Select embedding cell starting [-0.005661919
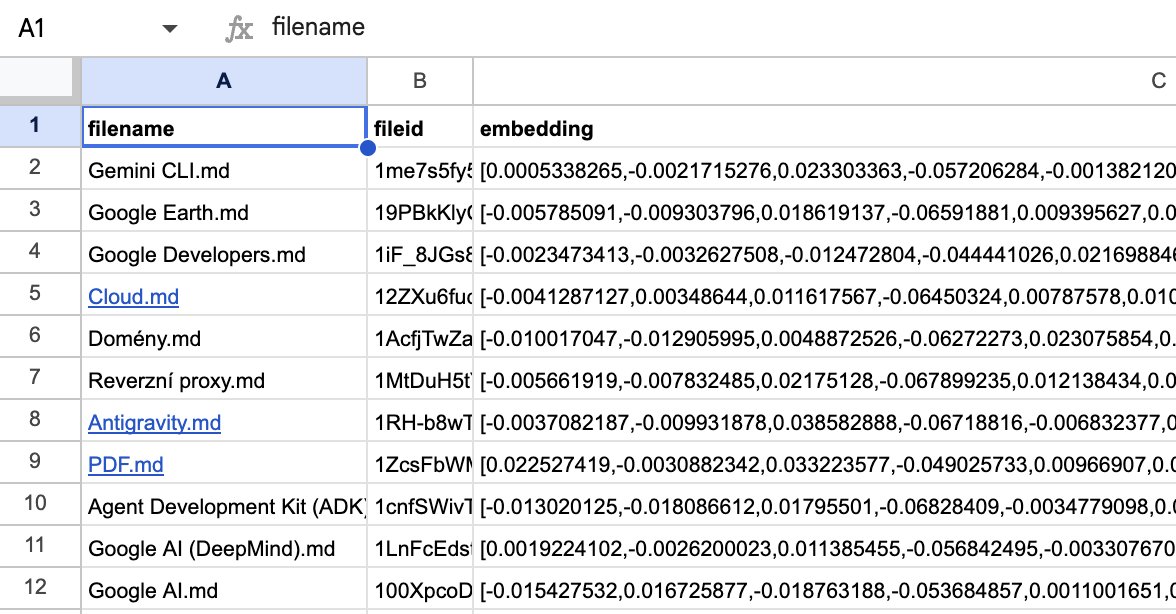This screenshot has width=1176, height=614. point(825,379)
